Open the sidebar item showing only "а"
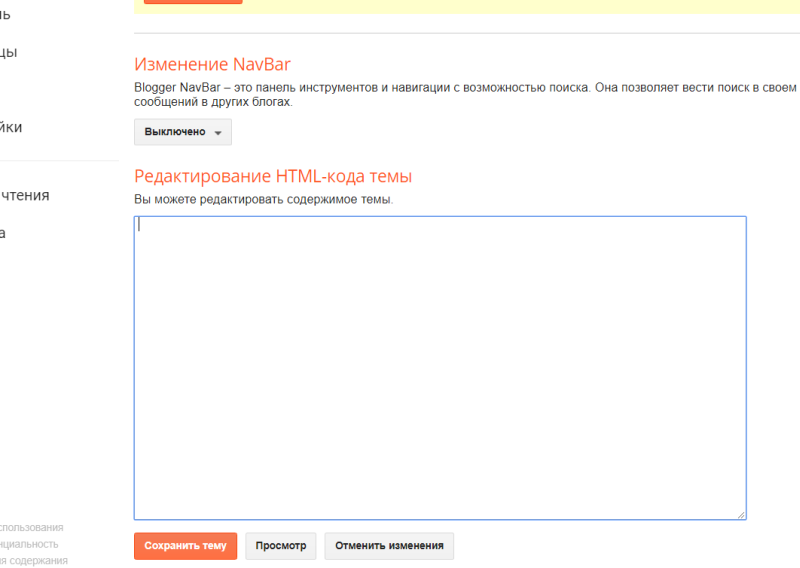Viewport: 800px width, 568px height. [3, 233]
